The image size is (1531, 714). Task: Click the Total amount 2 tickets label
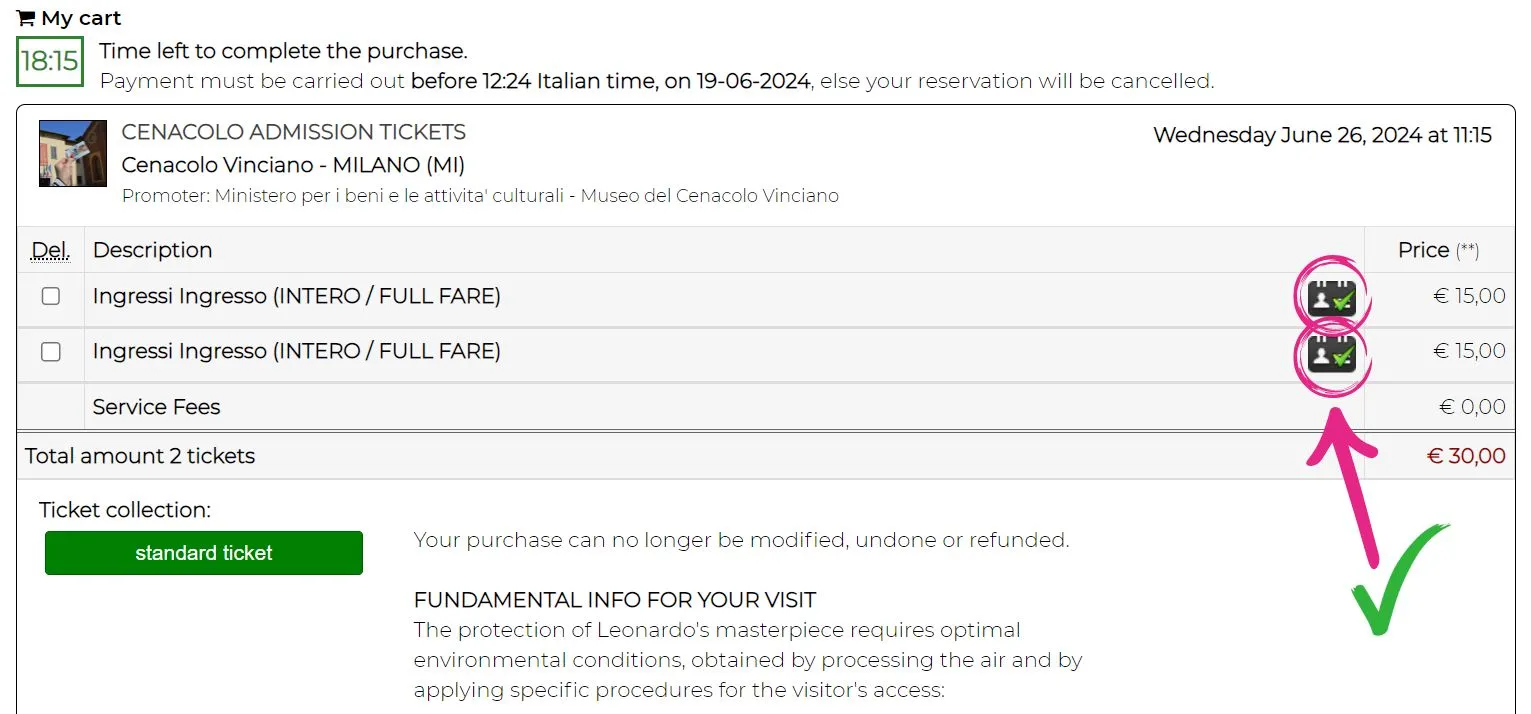pyautogui.click(x=140, y=456)
